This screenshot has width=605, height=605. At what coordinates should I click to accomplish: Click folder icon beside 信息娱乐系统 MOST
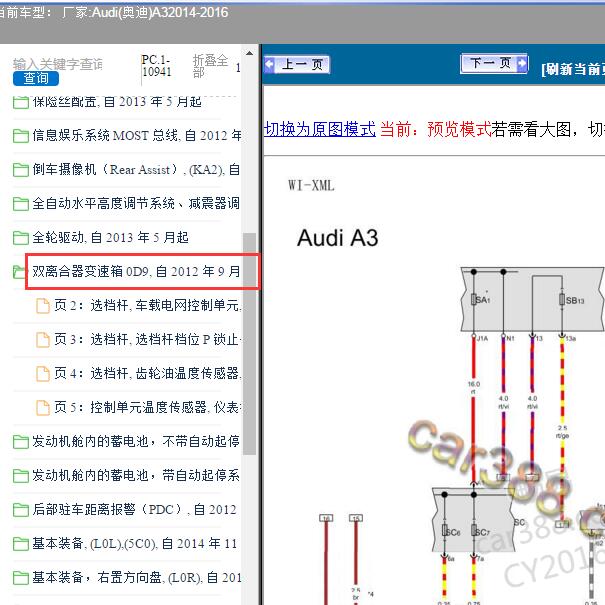20,136
